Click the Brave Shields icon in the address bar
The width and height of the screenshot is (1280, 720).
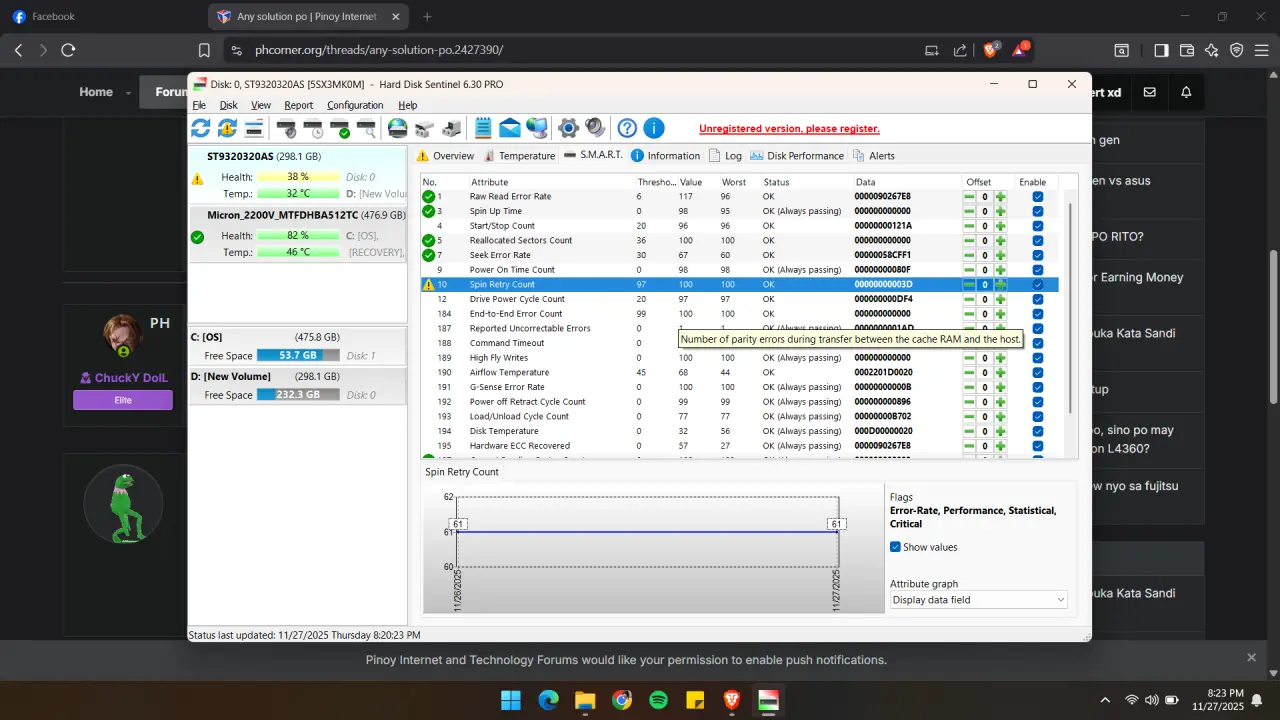991,50
